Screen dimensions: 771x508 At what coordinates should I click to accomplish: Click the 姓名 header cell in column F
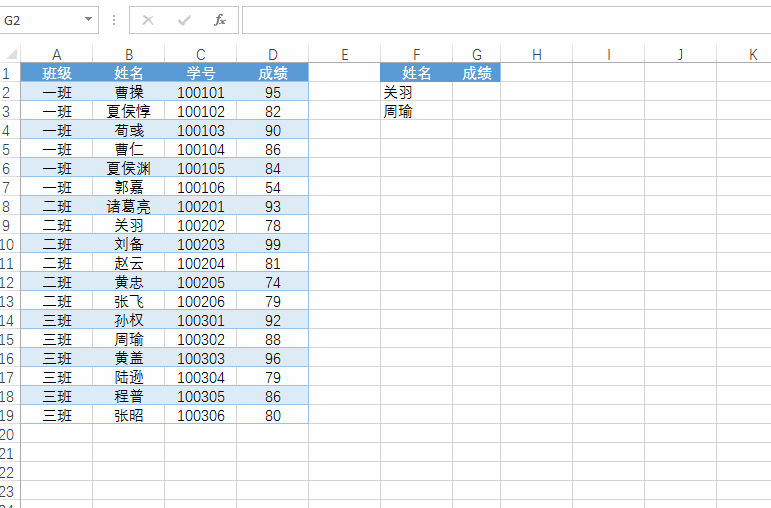(x=416, y=73)
